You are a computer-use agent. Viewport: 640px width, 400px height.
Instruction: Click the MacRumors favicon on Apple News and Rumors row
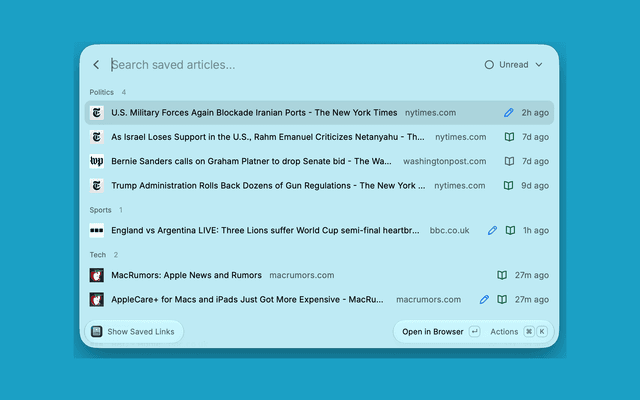(97, 275)
